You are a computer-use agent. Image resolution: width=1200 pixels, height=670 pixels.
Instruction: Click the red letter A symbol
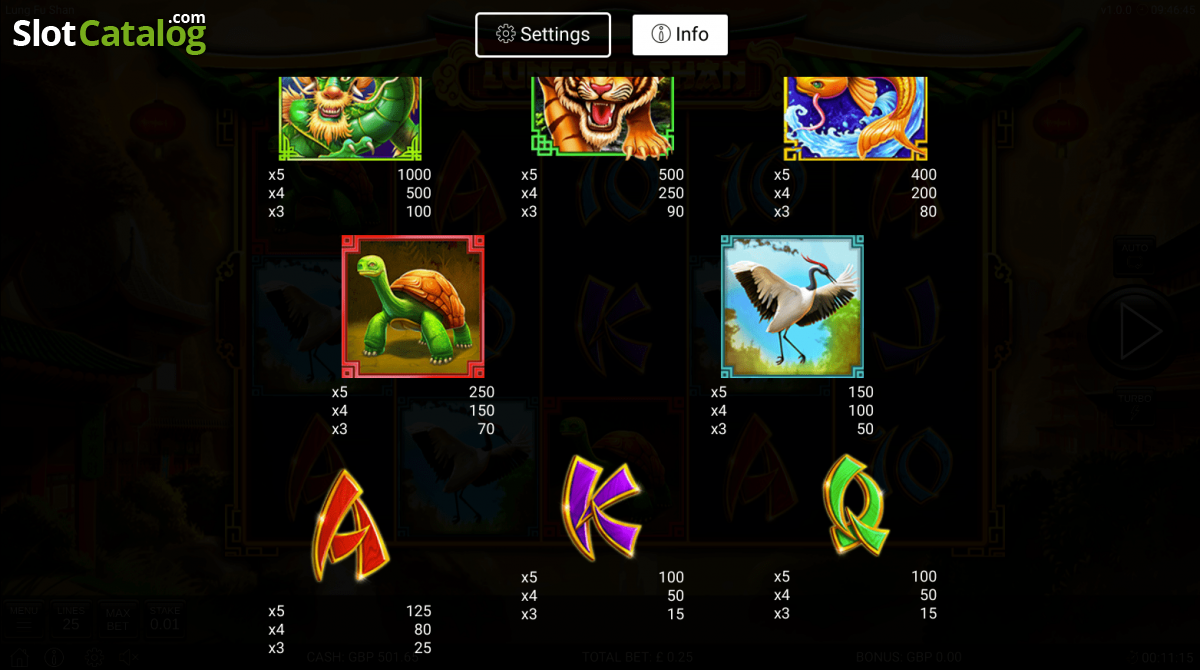coord(350,526)
